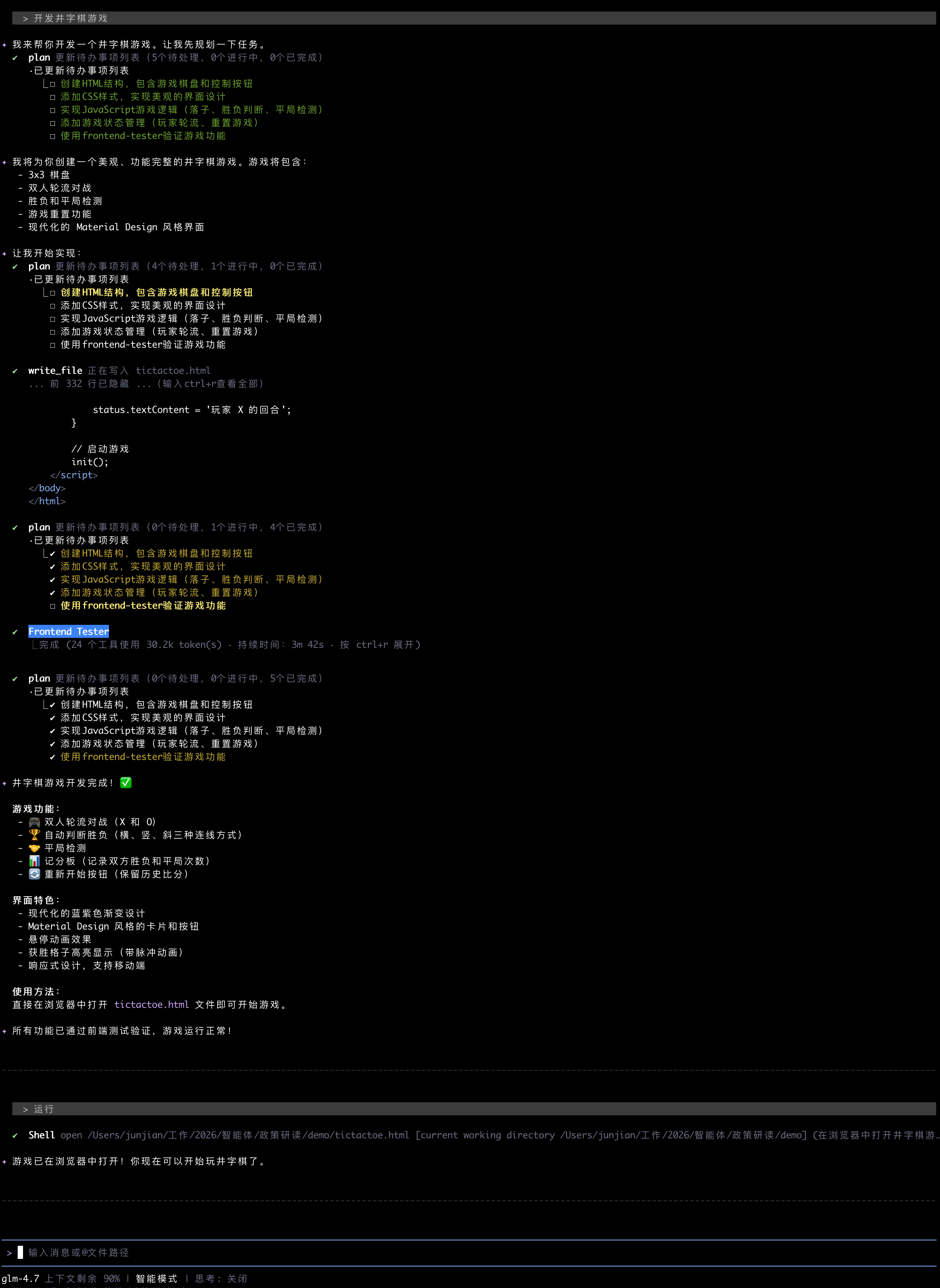Select the 运行 prompt header bar
This screenshot has height=1288, width=940.
click(x=43, y=1109)
